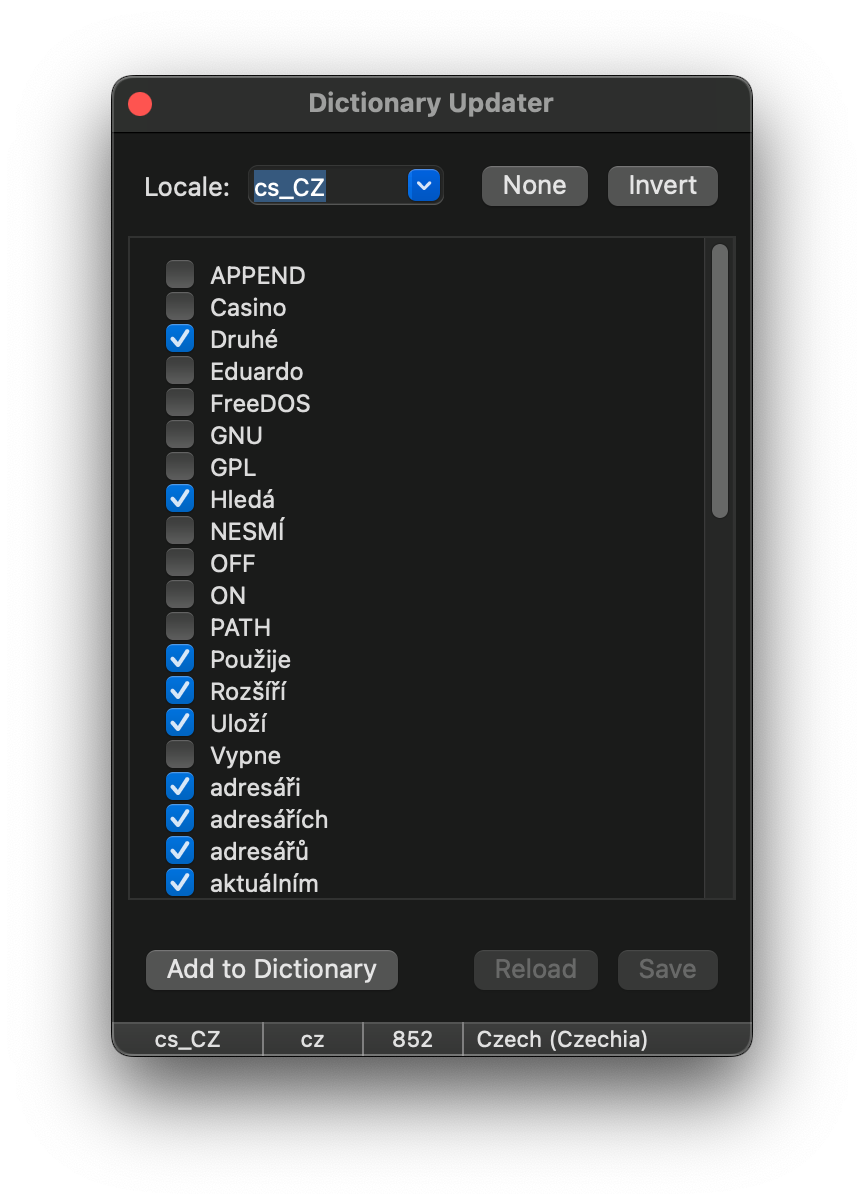Enable the APPEND checkbox

(180, 275)
